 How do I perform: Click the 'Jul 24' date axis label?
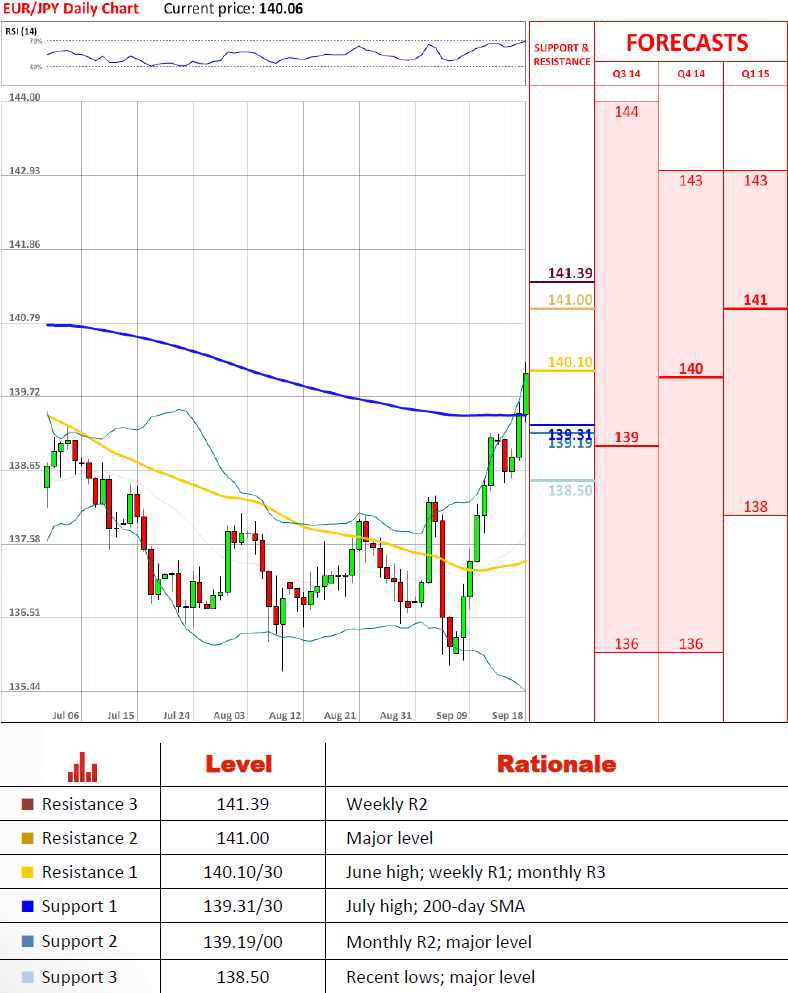click(176, 715)
